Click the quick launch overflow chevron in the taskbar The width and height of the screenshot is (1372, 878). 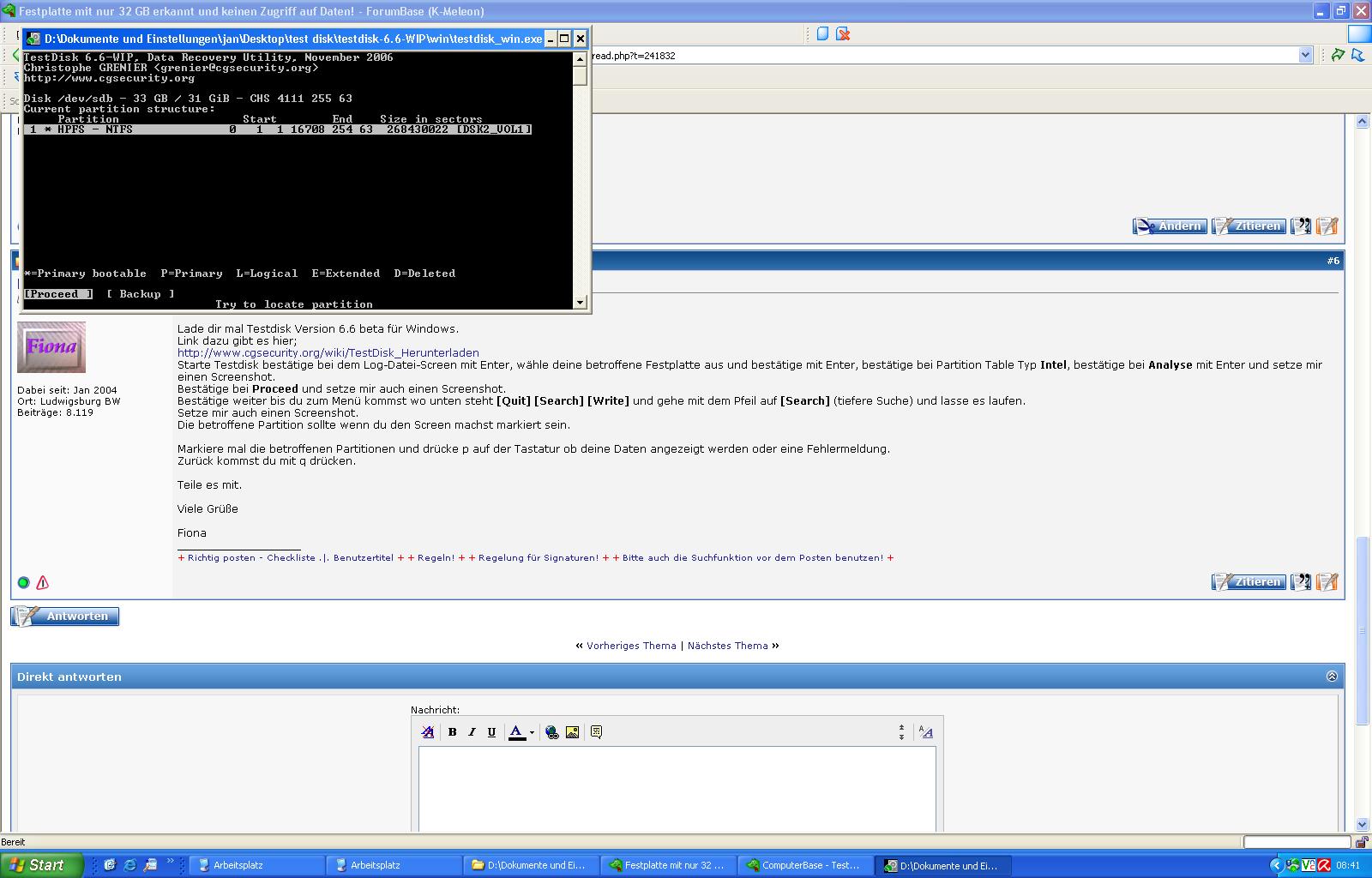coord(170,862)
